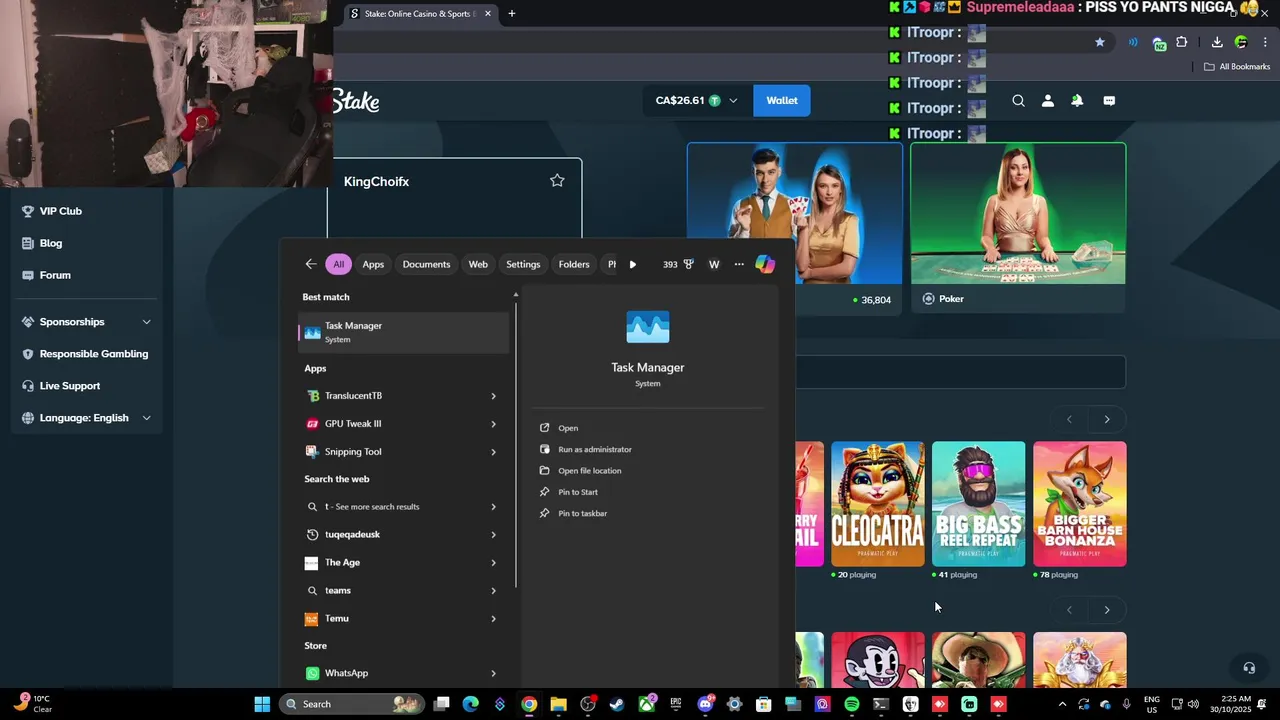Click the W account icon in search panel
The image size is (1280, 720).
pos(714,264)
